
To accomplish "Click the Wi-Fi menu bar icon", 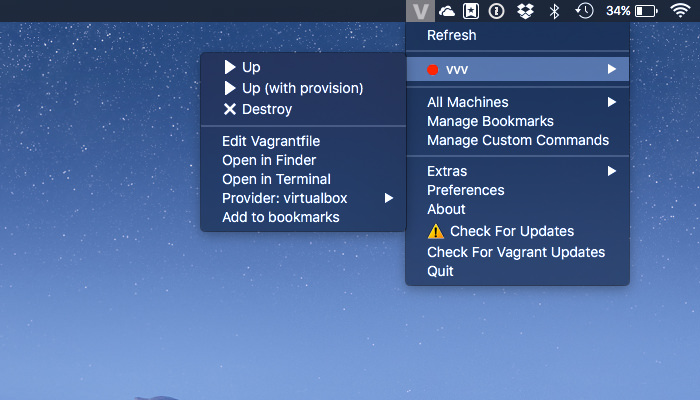I will (x=680, y=11).
